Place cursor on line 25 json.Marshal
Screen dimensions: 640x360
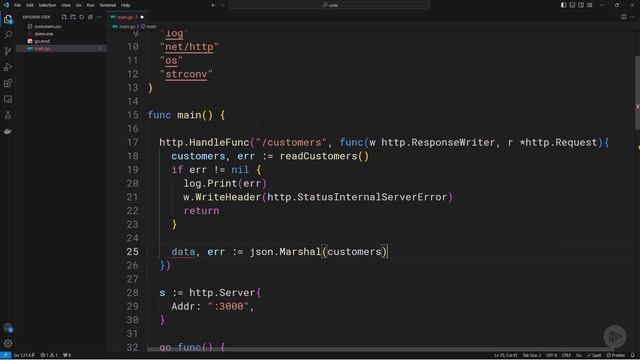tap(285, 252)
